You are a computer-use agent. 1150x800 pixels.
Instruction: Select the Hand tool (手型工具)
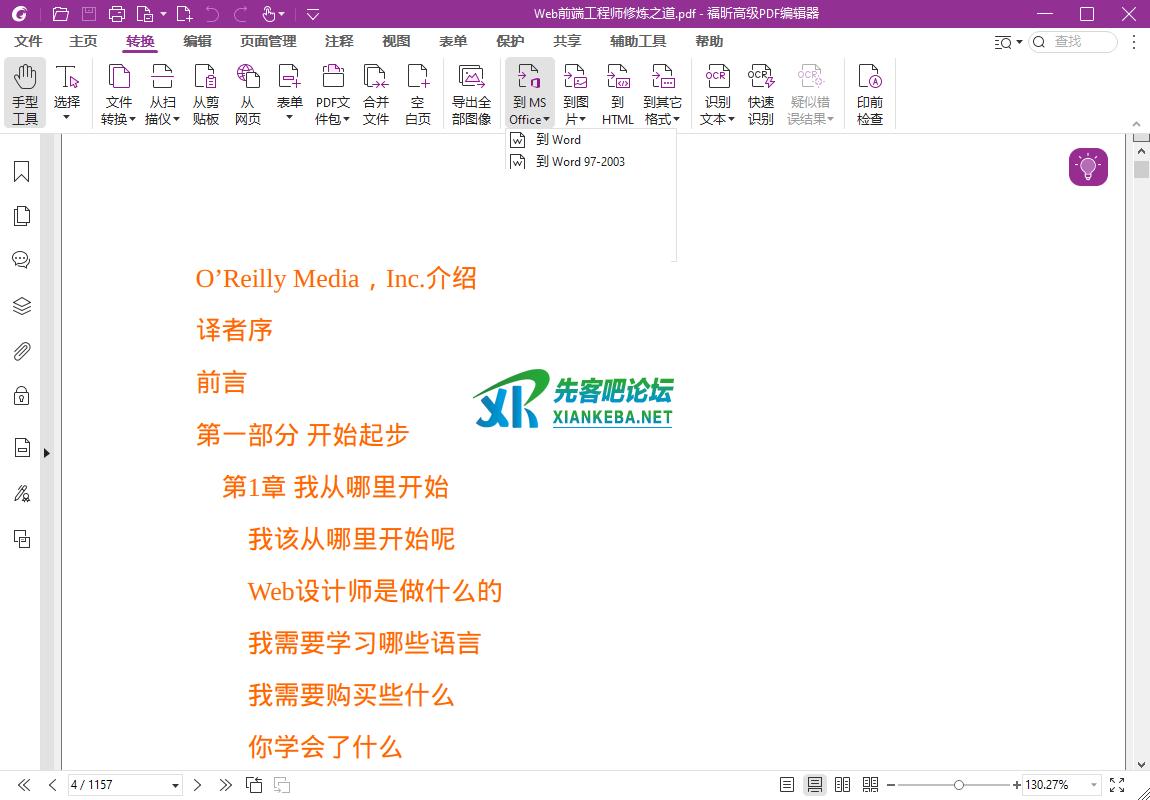coord(25,93)
